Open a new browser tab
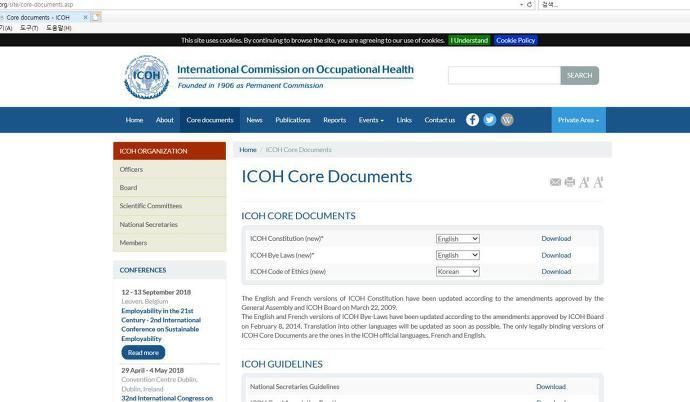This screenshot has height=402, width=690. [x=96, y=17]
